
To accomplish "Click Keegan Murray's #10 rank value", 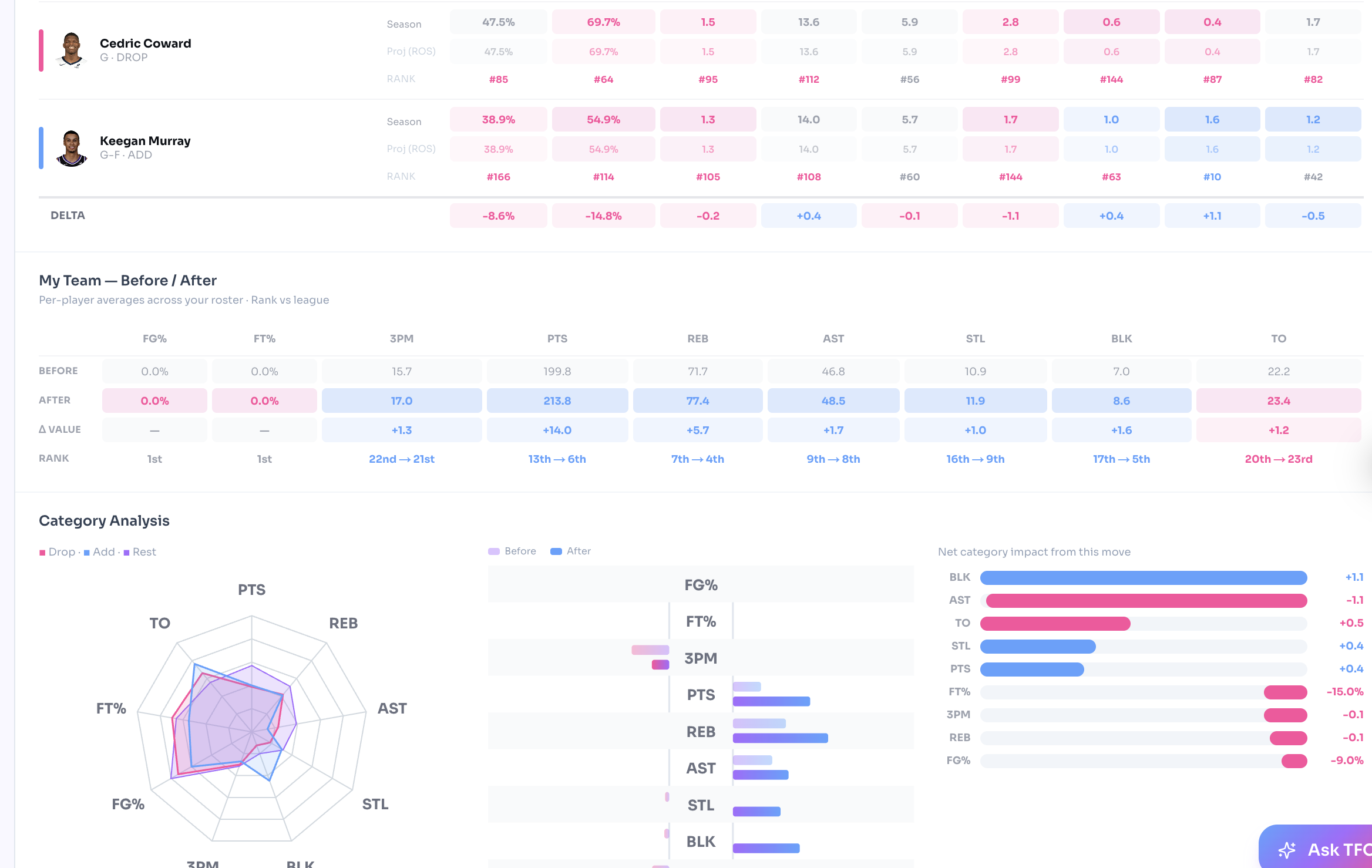I will 1212,177.
